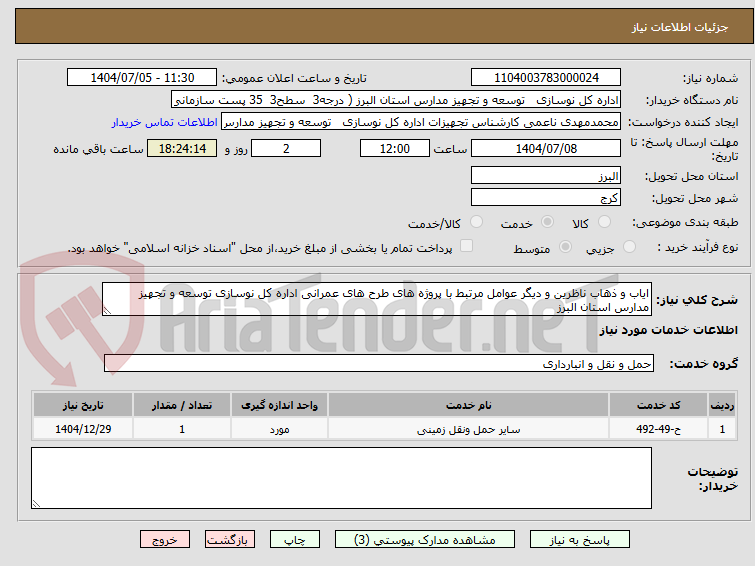Click the تعداد / مقدار column header
The width and height of the screenshot is (755, 566).
182,405
